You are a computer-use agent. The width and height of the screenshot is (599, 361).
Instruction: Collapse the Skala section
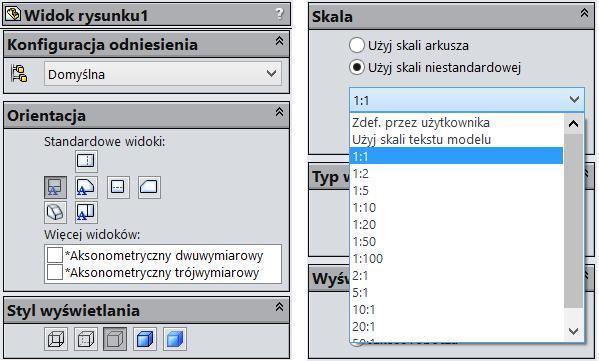click(x=584, y=13)
